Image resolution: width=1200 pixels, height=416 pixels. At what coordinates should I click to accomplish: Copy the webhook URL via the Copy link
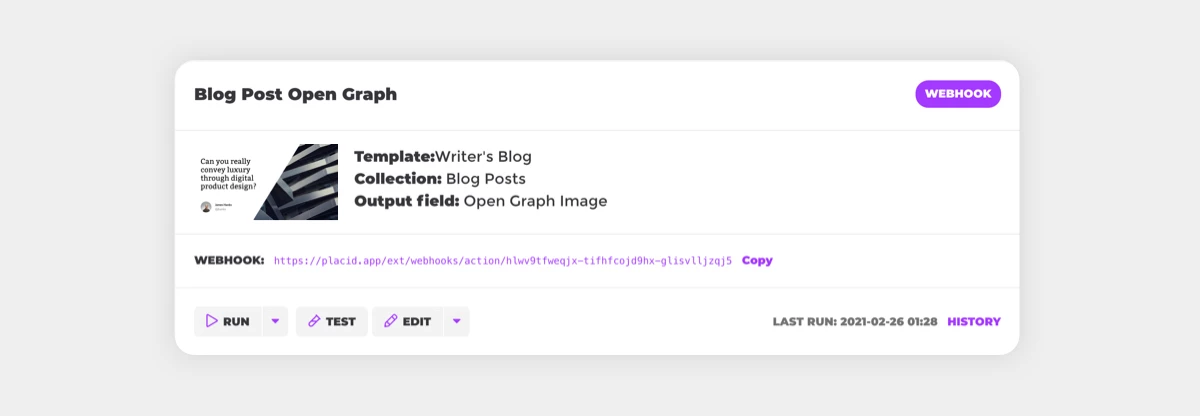point(757,260)
